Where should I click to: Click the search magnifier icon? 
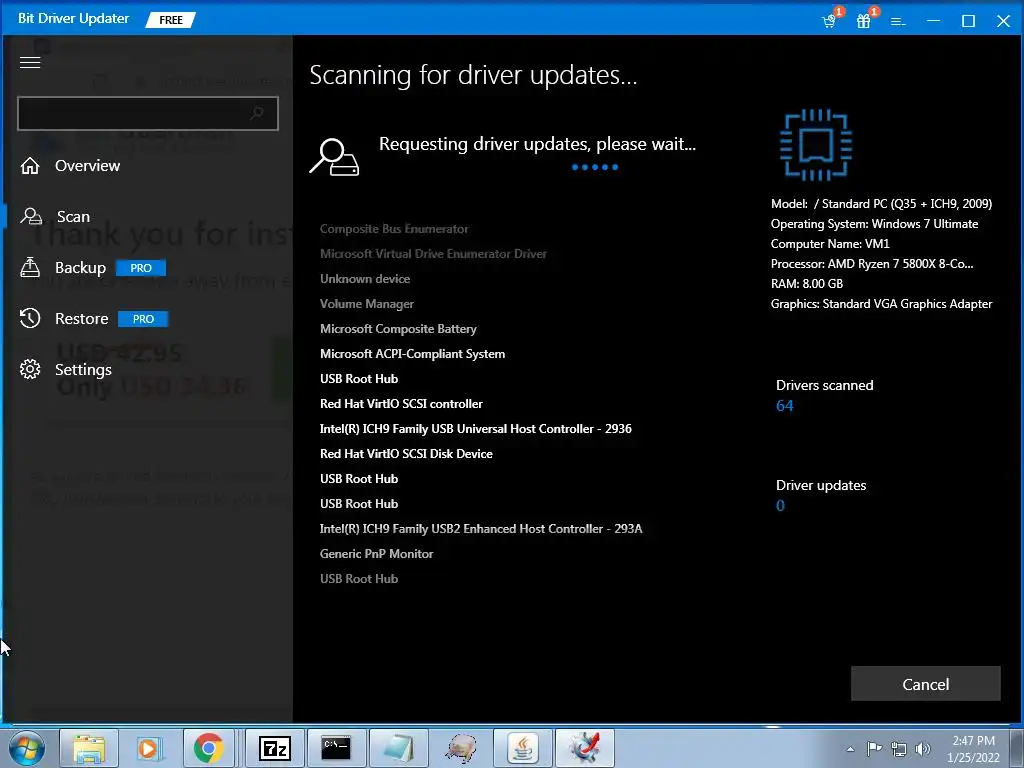tap(257, 112)
